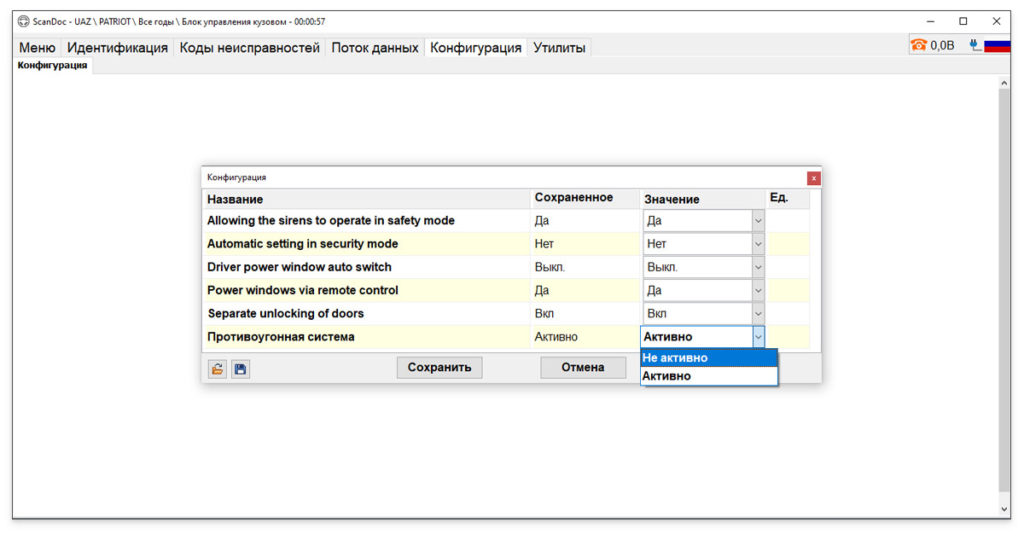
Task: Open Поток данных menu item
Action: pos(375,48)
